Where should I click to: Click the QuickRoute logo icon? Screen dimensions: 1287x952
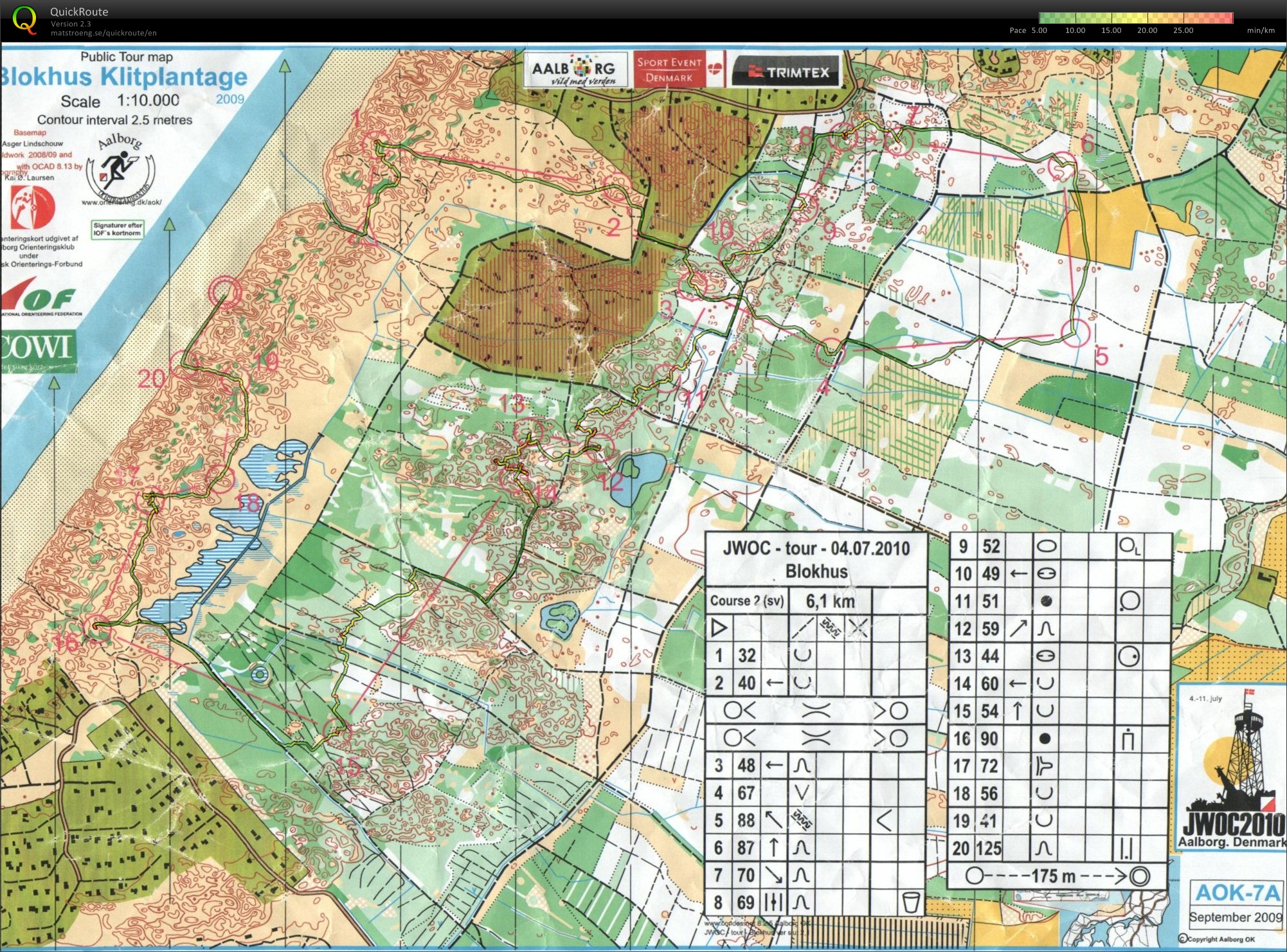click(x=25, y=19)
